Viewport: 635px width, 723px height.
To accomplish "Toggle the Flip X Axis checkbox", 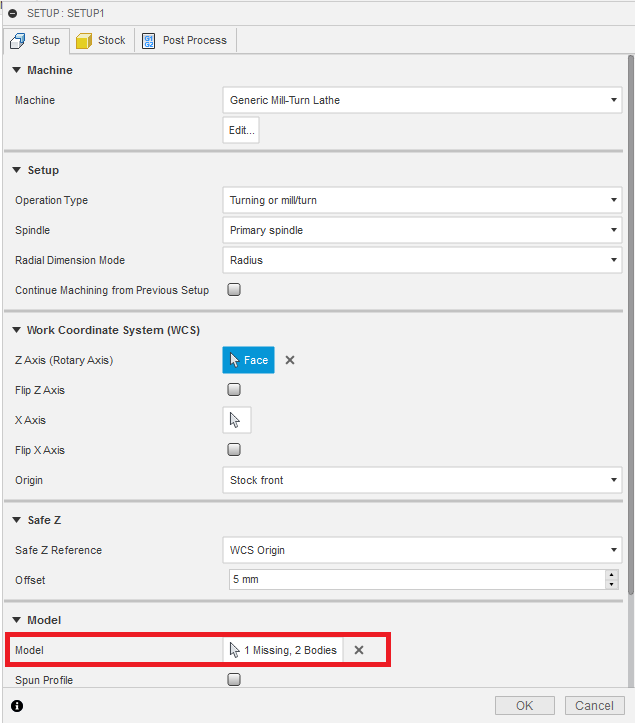I will pyautogui.click(x=234, y=450).
